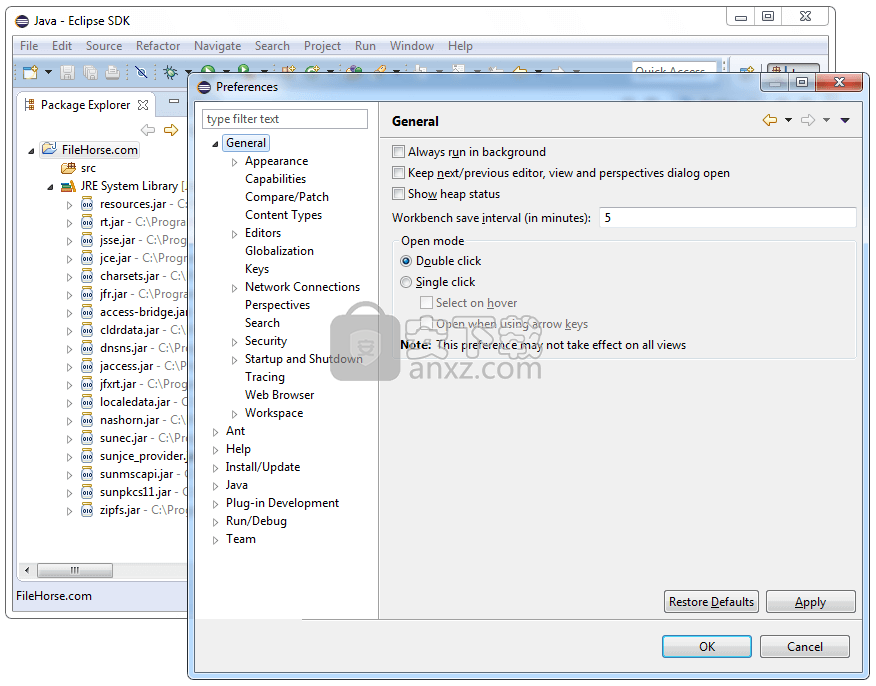This screenshot has width=876, height=686.
Task: Open the dropdown next to Preferences back arrow
Action: (x=788, y=120)
